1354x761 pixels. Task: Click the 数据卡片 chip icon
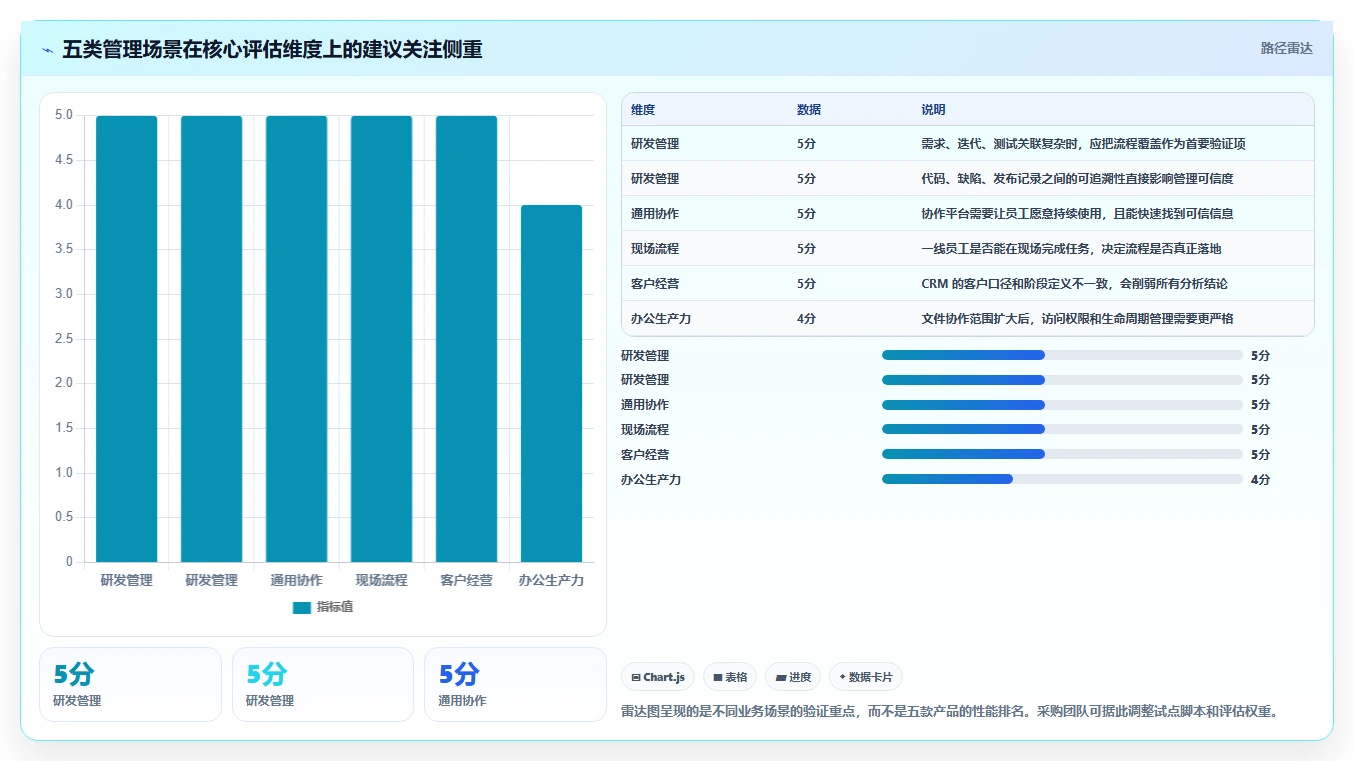(843, 677)
